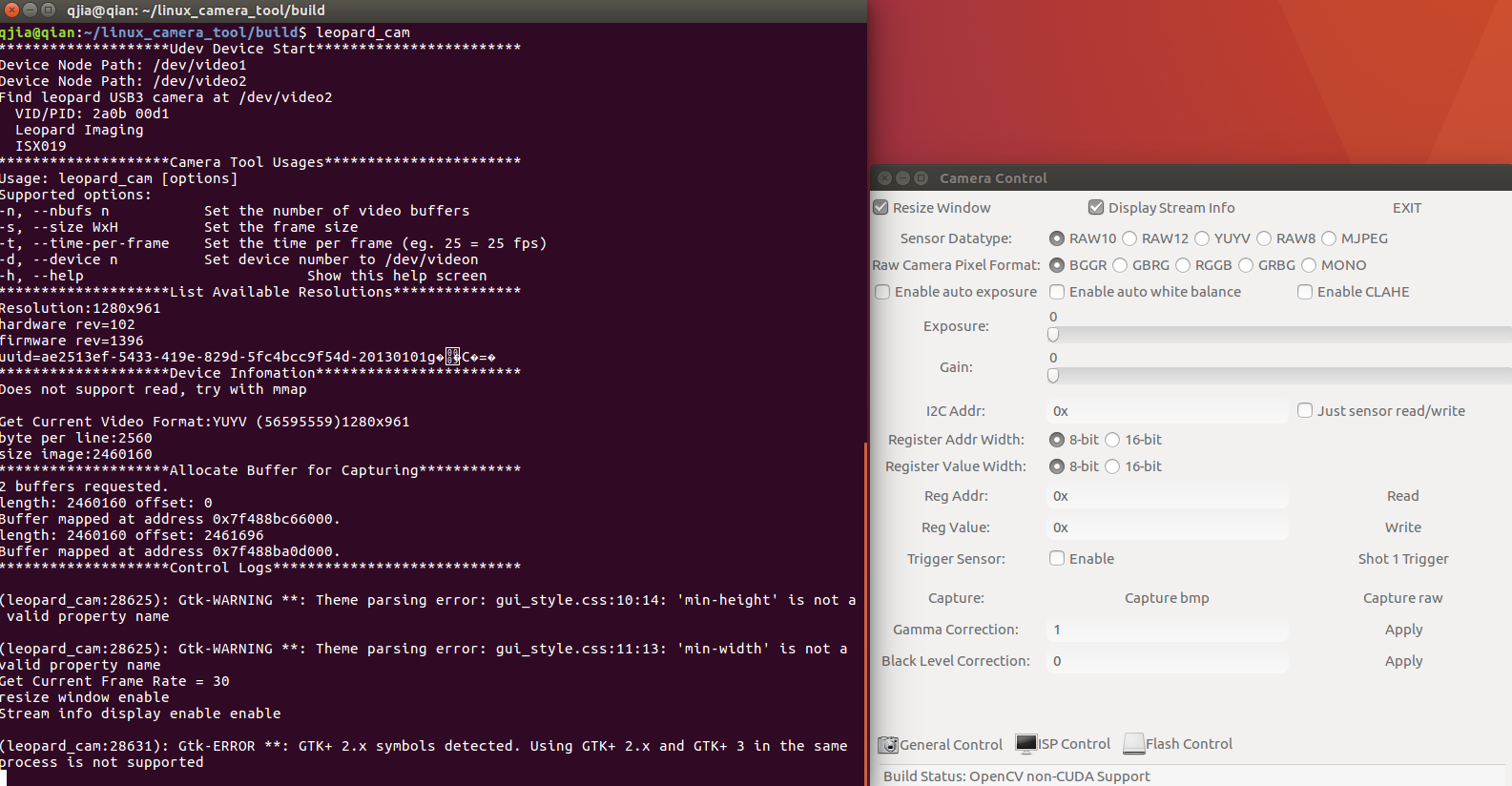Click terminal line 'hardware rev=102'

(68, 324)
